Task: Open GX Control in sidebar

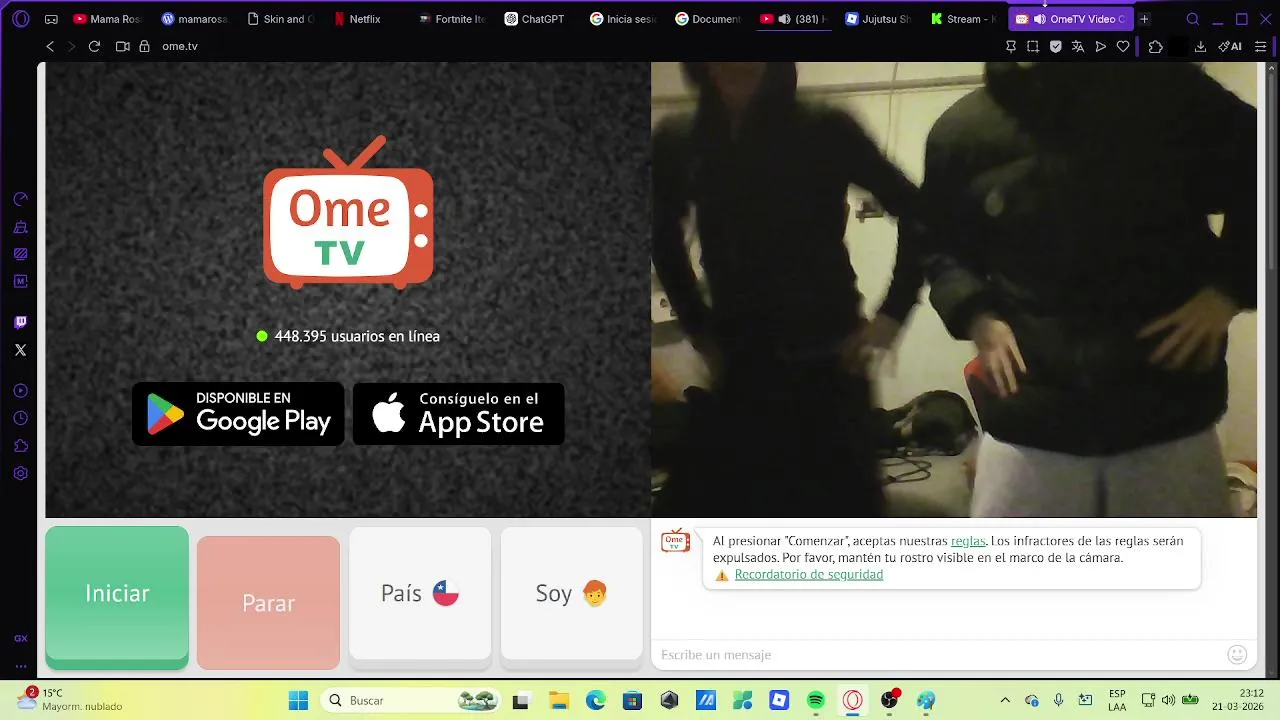Action: (20, 199)
